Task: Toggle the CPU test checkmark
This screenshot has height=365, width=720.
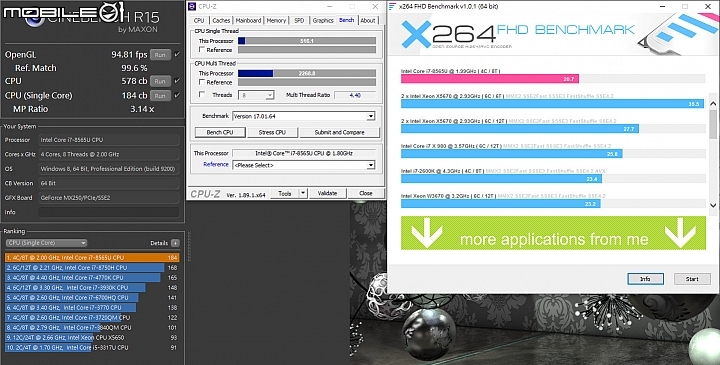Action: [177, 81]
